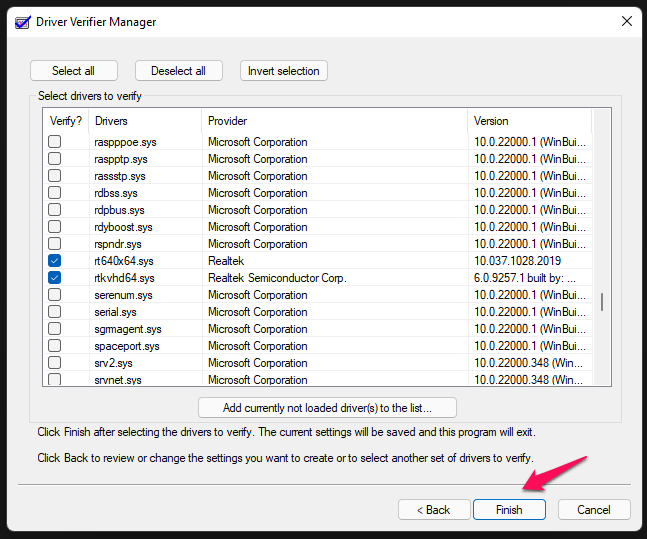Close the Driver Verifier Manager window
Image resolution: width=647 pixels, height=539 pixels.
pos(626,21)
